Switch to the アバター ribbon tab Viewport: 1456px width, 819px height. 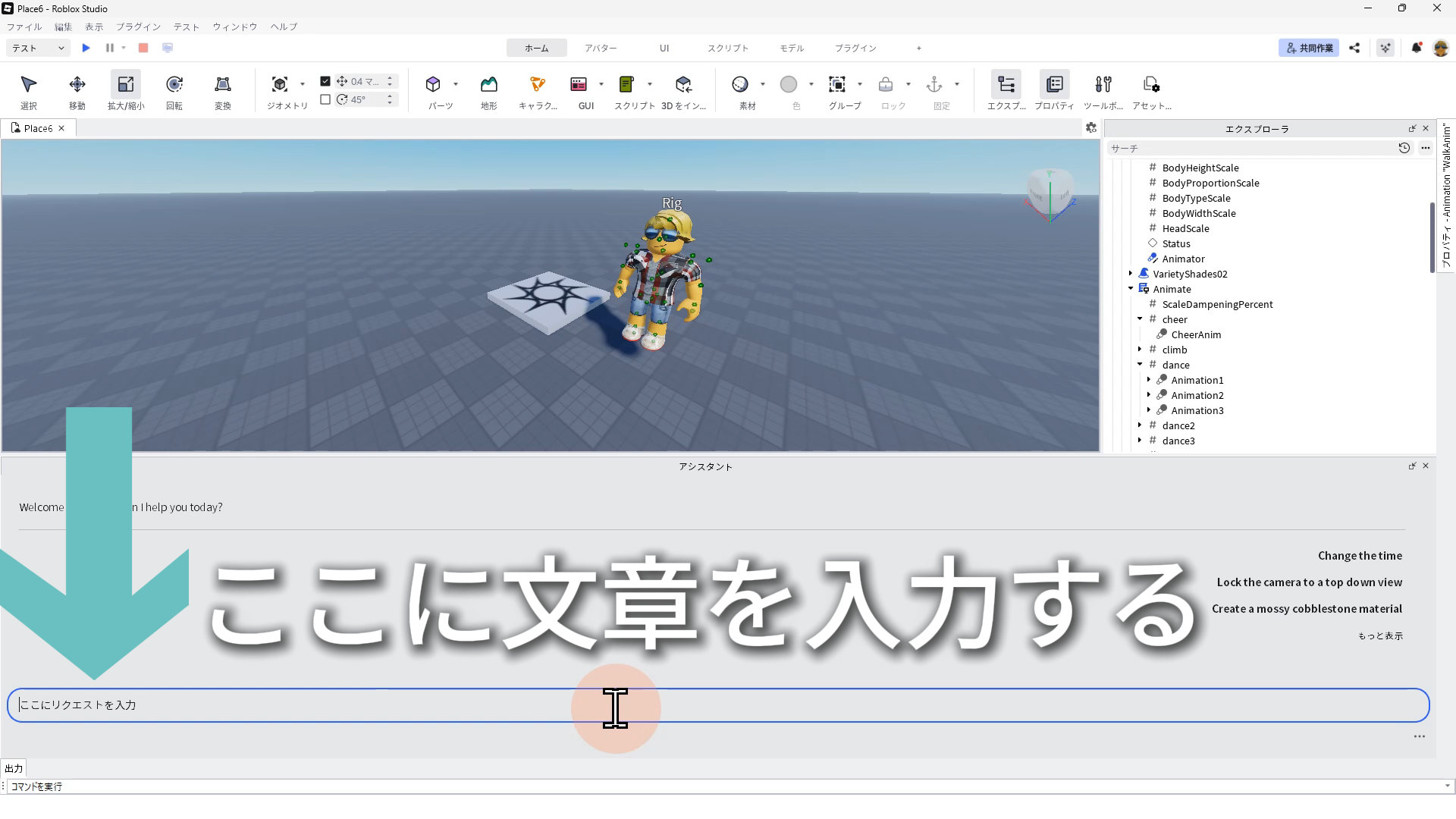pyautogui.click(x=601, y=48)
